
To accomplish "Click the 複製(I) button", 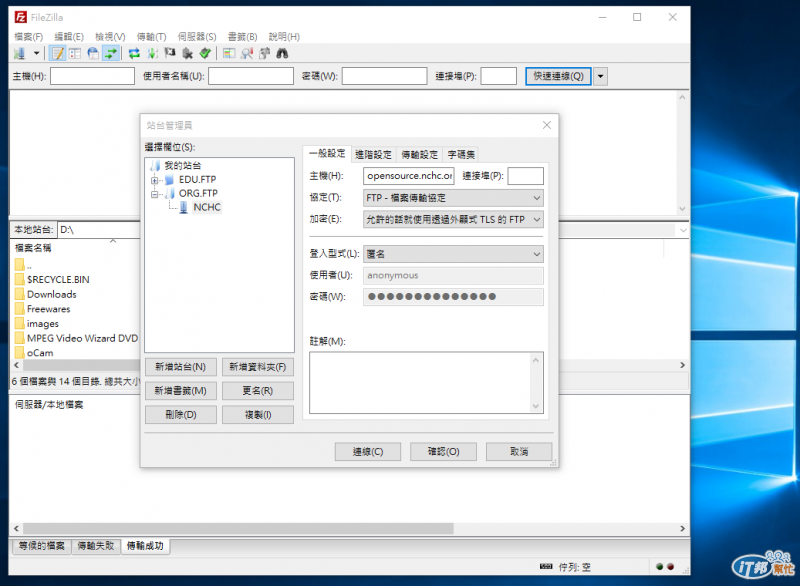I will pyautogui.click(x=258, y=415).
